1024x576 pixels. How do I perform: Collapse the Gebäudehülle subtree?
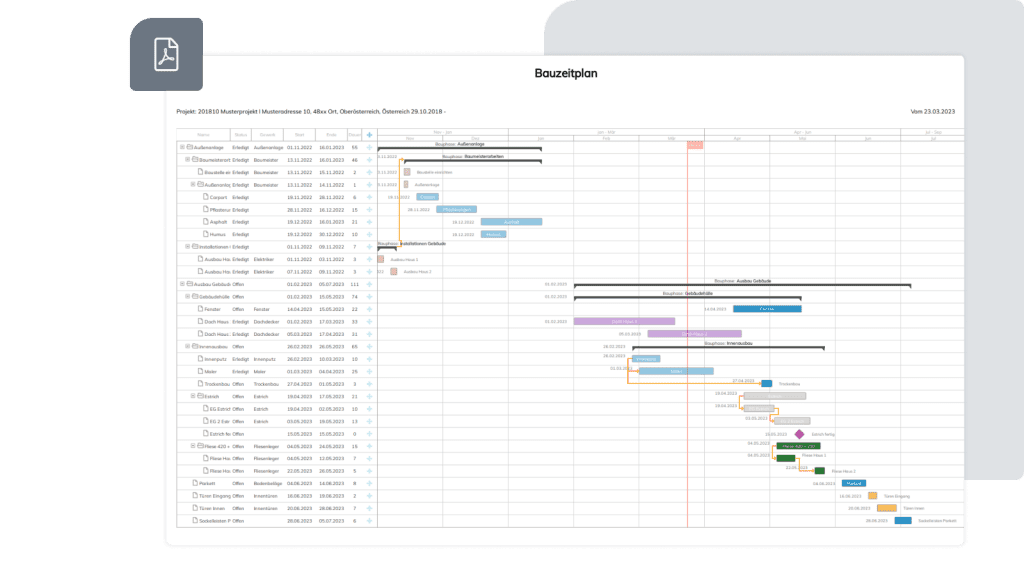(187, 297)
